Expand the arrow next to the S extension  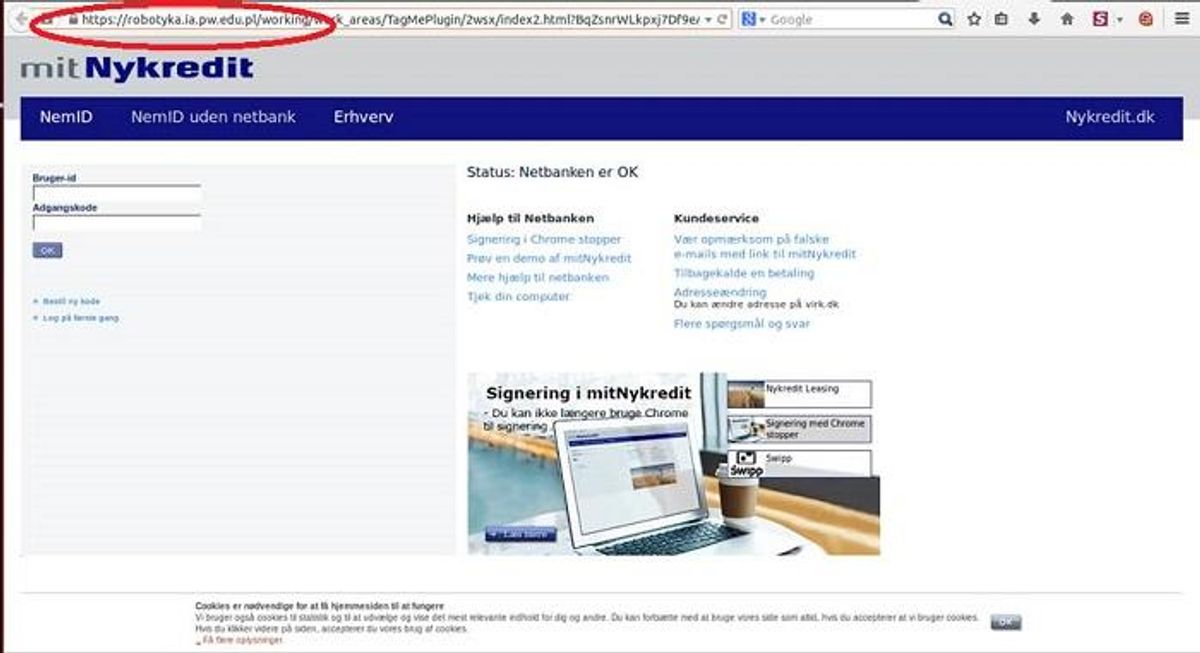click(x=1119, y=19)
